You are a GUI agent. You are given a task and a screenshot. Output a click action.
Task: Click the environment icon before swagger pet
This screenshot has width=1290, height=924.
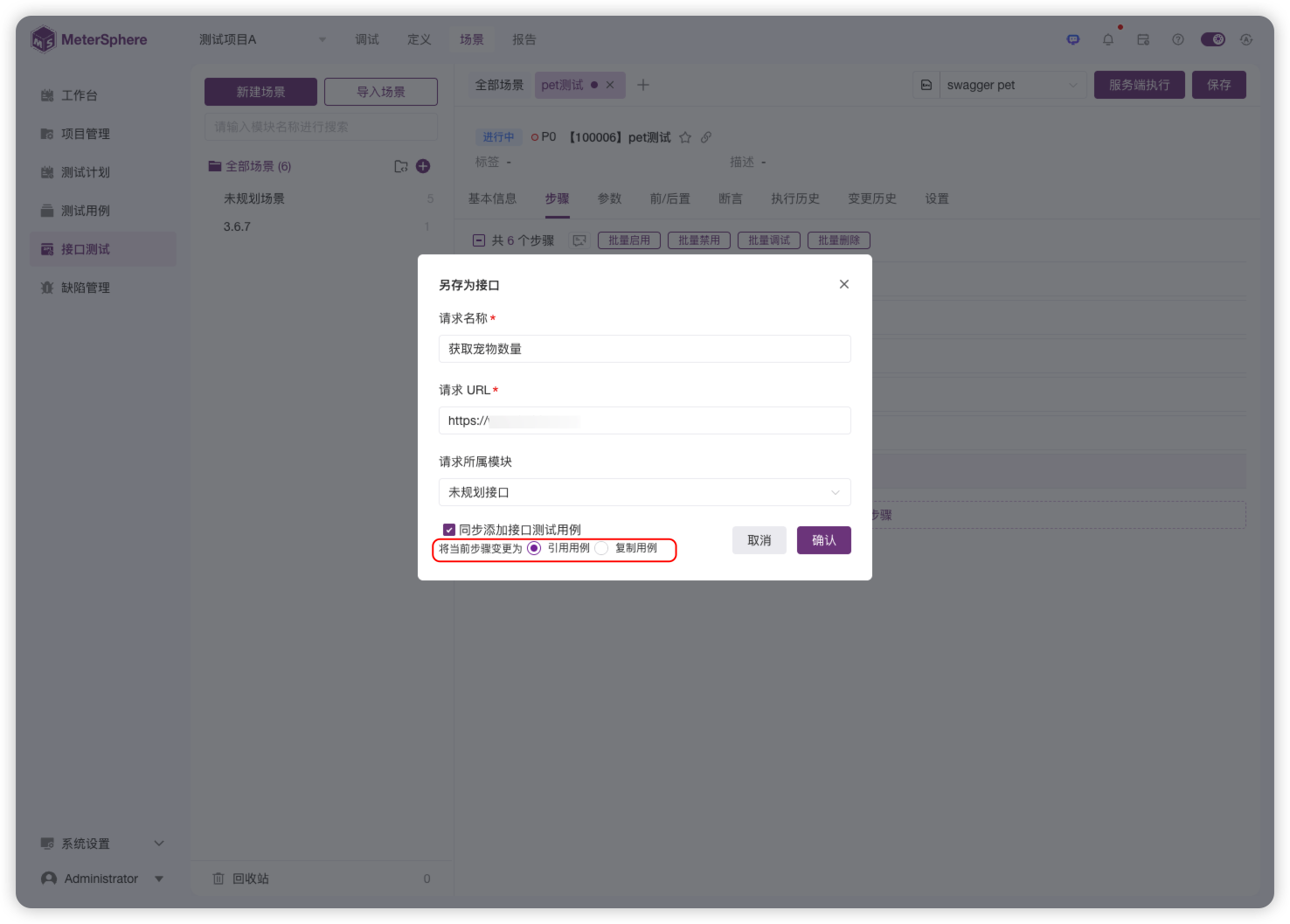(x=926, y=85)
